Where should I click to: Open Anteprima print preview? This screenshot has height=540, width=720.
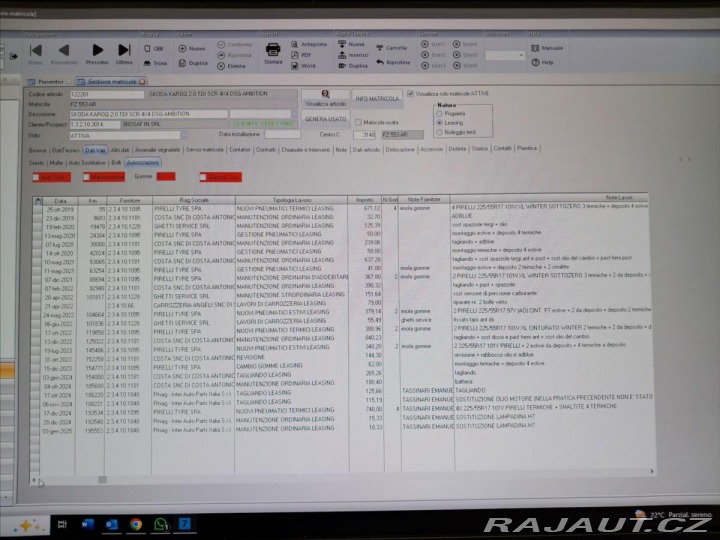pyautogui.click(x=309, y=45)
